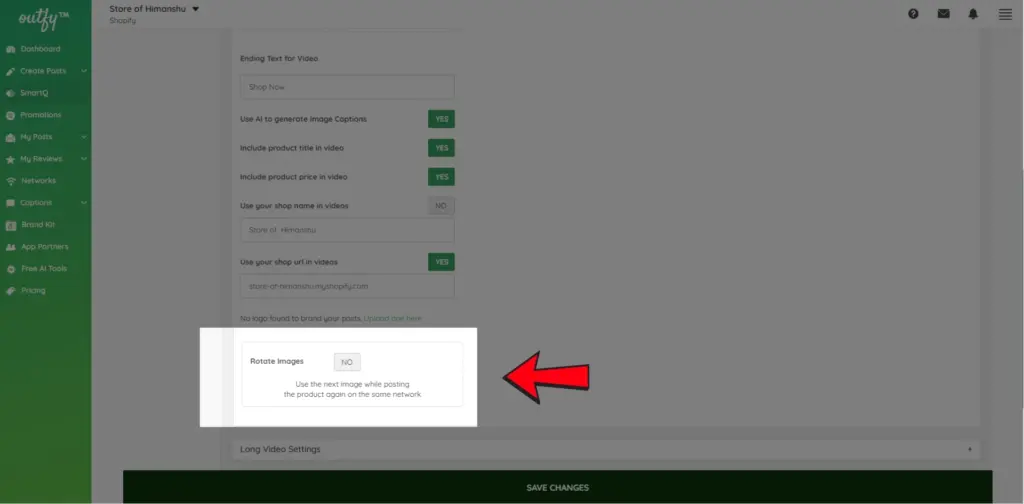Click the Brand Kit sidebar icon
This screenshot has height=504, width=1024.
[11, 225]
